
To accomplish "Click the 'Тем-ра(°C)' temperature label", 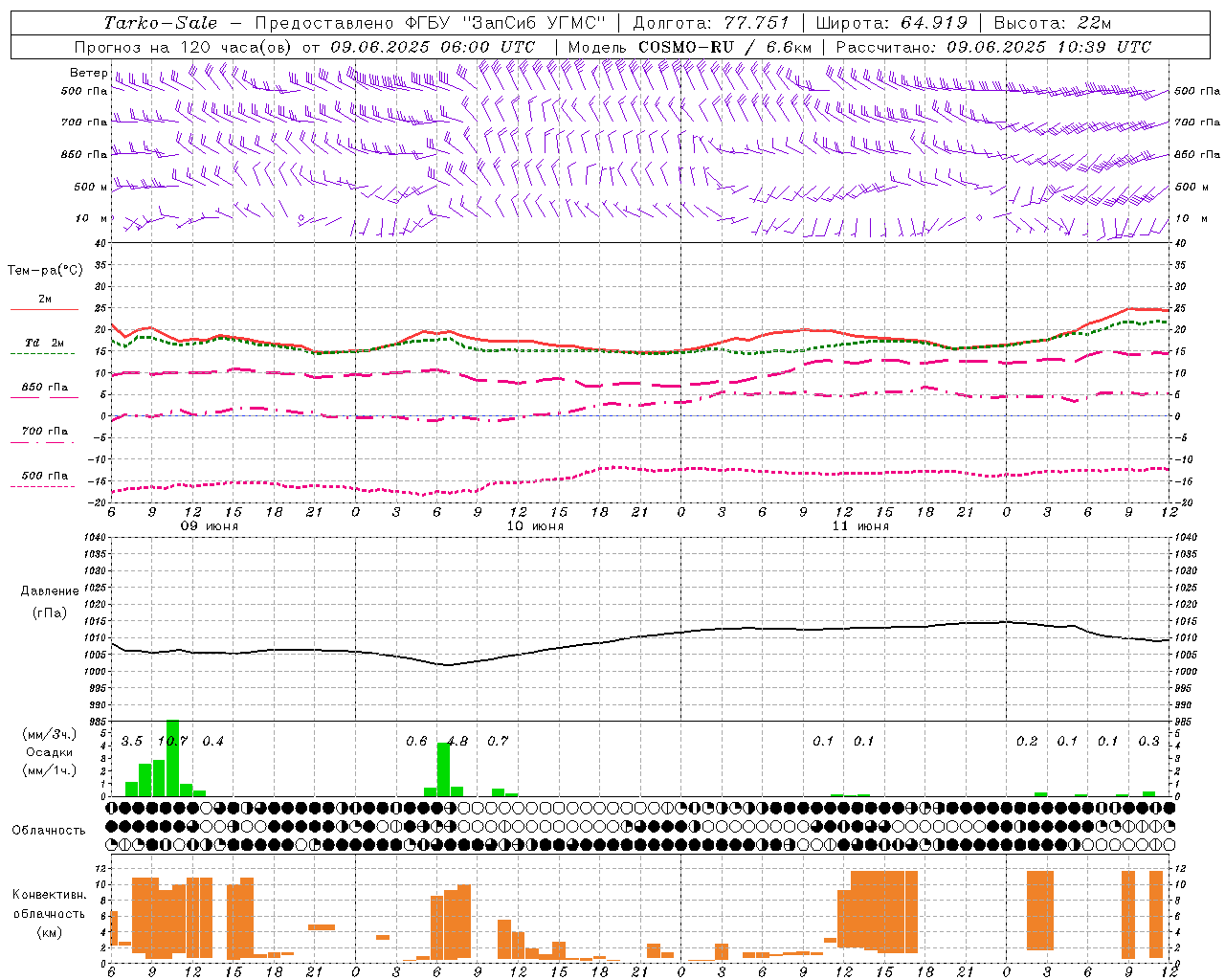I will pos(45,271).
